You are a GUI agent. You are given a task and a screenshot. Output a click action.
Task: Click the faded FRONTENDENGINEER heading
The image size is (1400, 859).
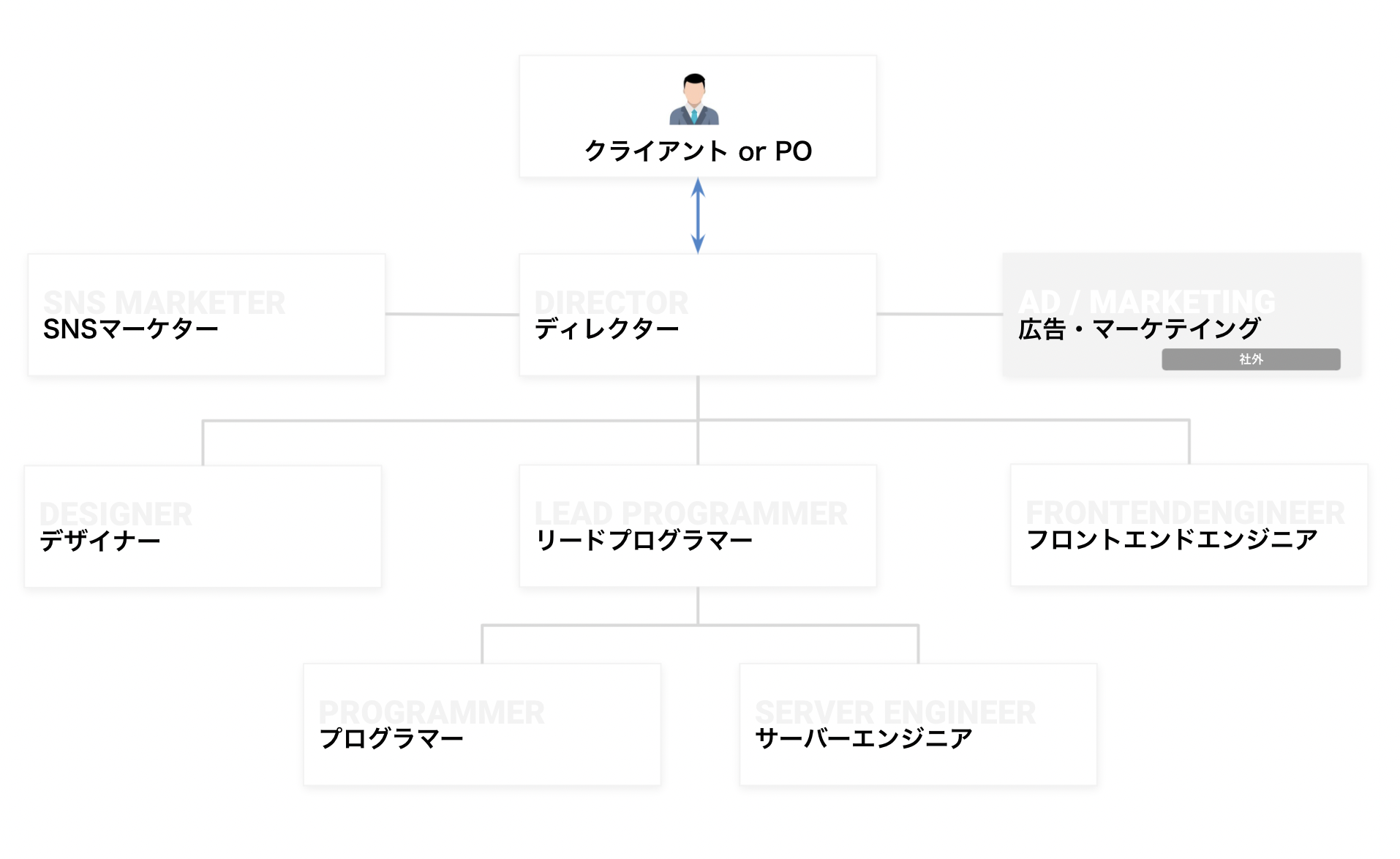tap(1186, 512)
